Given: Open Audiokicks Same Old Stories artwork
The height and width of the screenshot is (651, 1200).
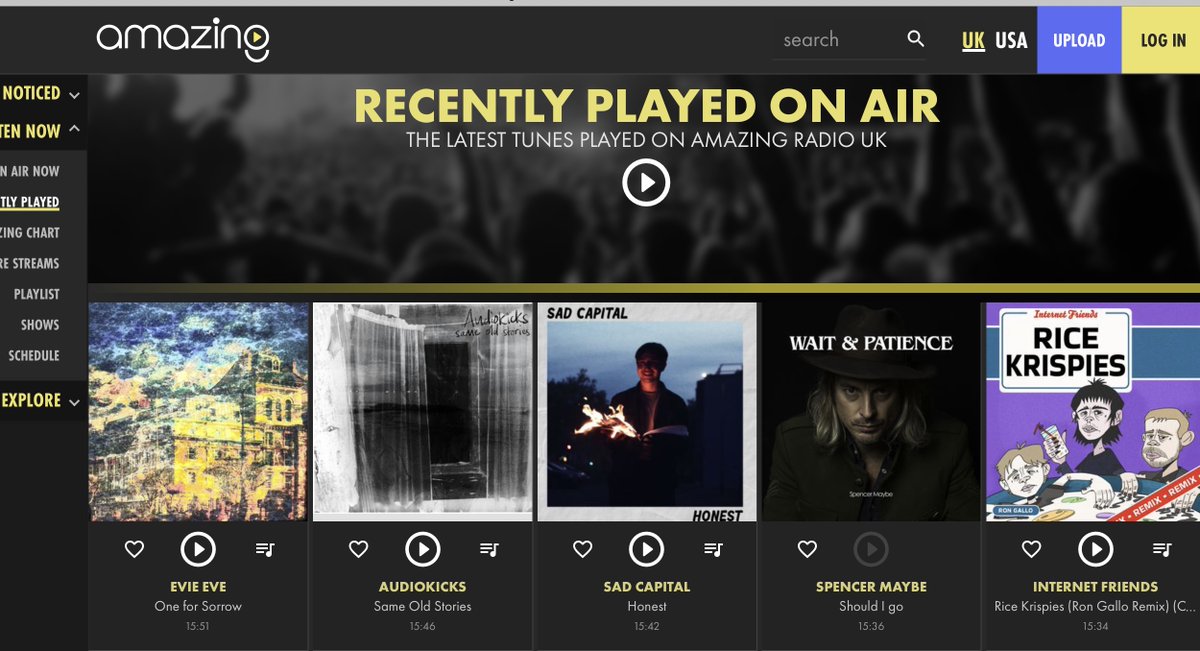Looking at the screenshot, I should tap(422, 412).
